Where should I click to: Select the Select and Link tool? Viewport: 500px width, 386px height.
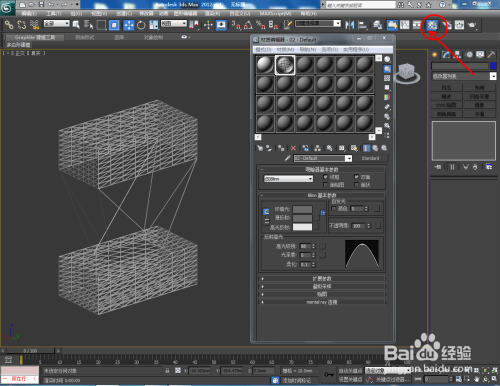[9, 25]
